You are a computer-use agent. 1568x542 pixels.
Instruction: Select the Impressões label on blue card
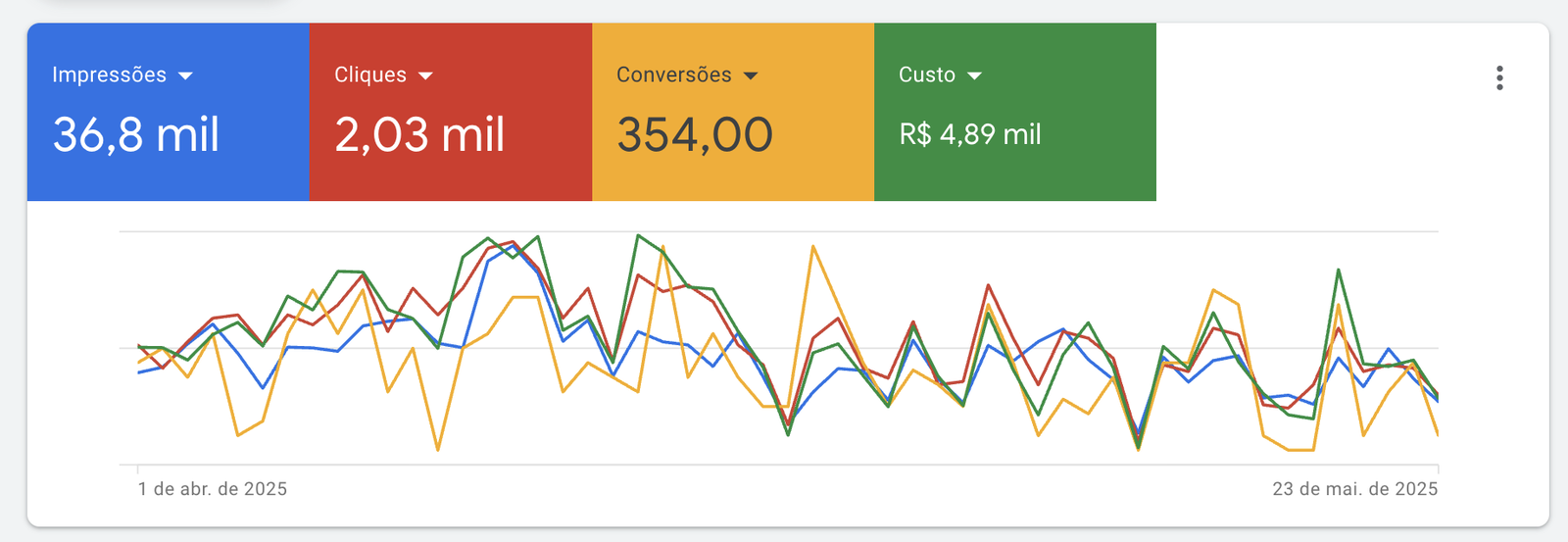click(109, 74)
